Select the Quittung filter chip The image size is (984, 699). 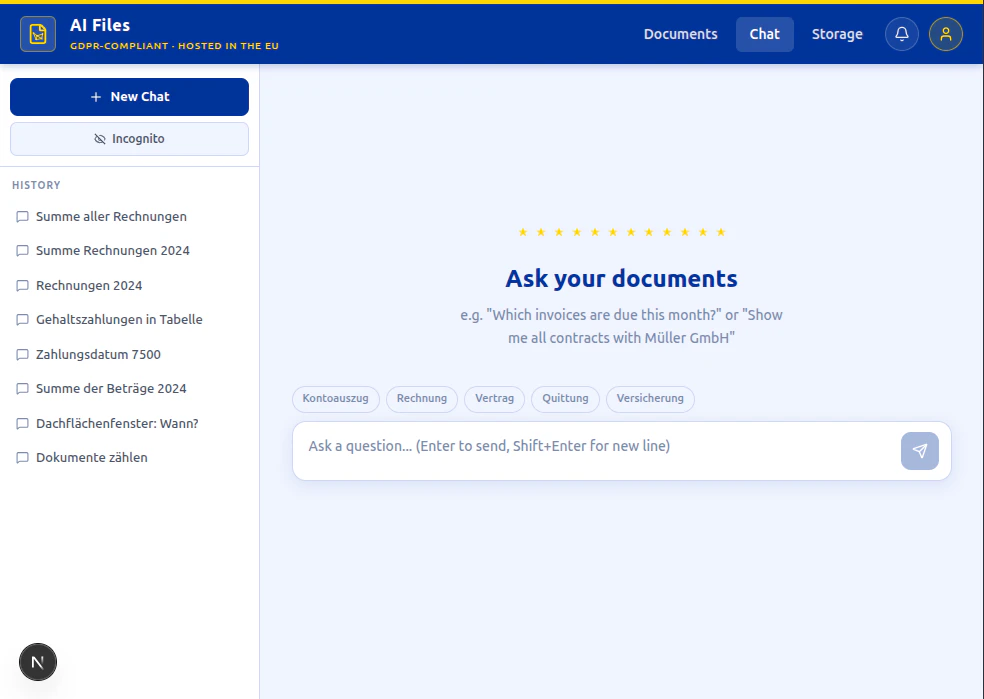565,398
